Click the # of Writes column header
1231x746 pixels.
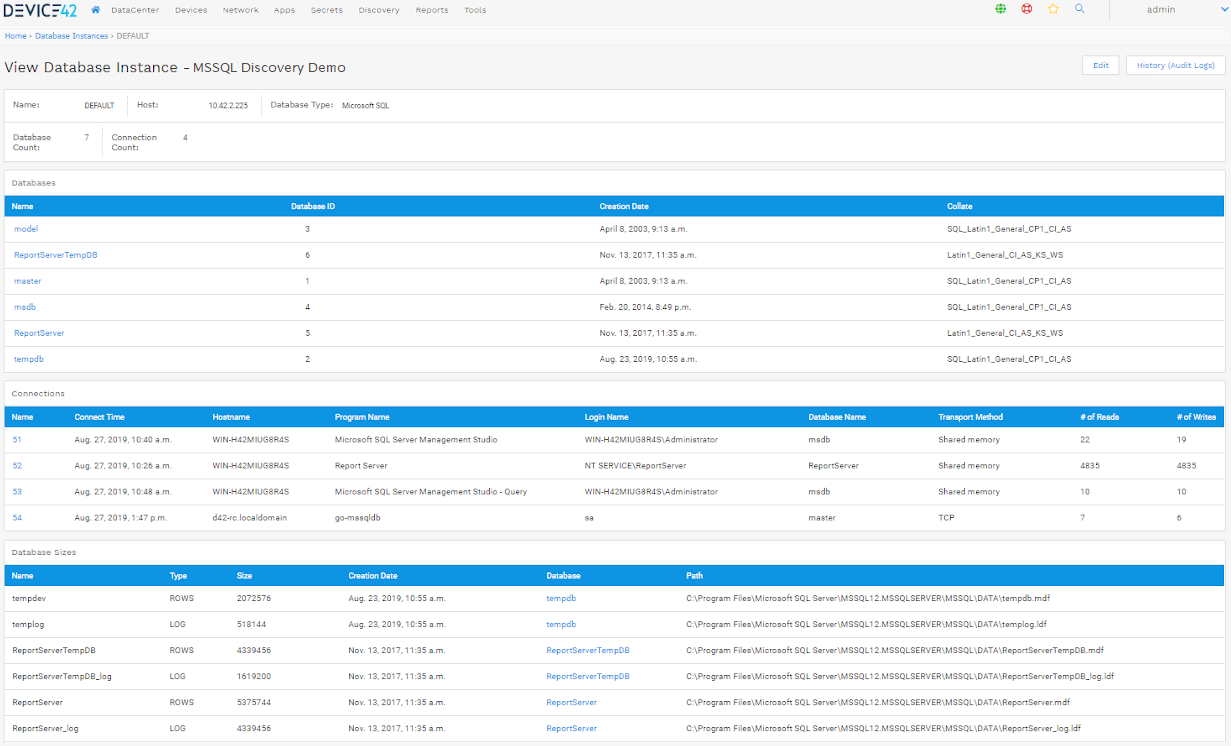coord(1197,417)
